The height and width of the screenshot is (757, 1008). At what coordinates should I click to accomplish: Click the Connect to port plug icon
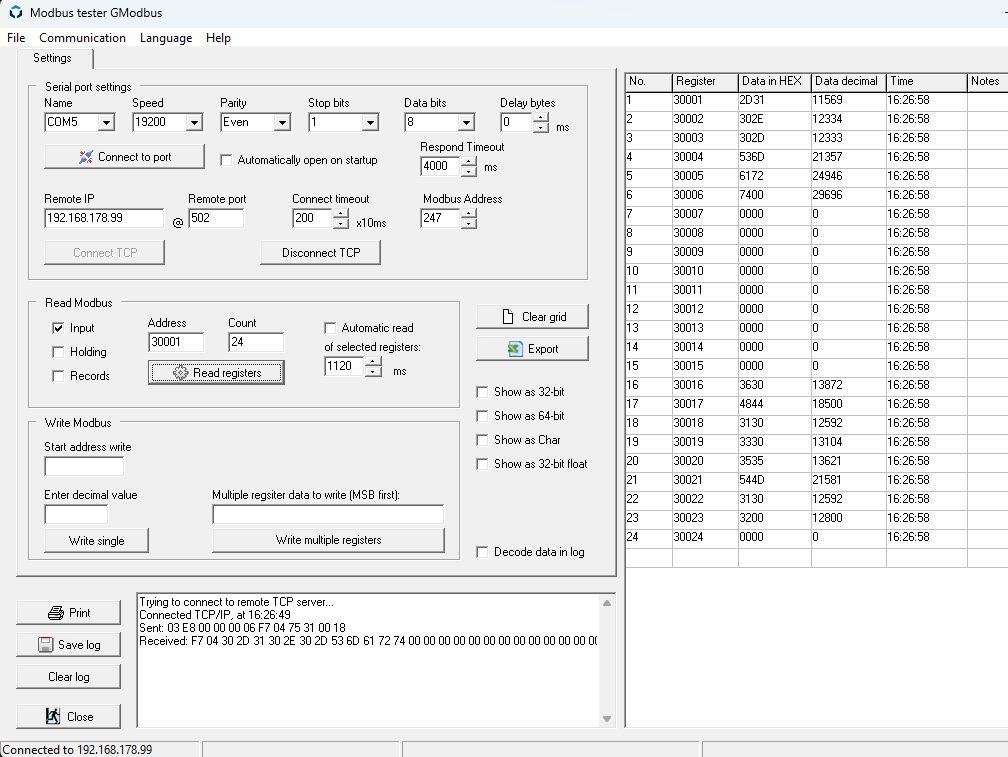[84, 157]
